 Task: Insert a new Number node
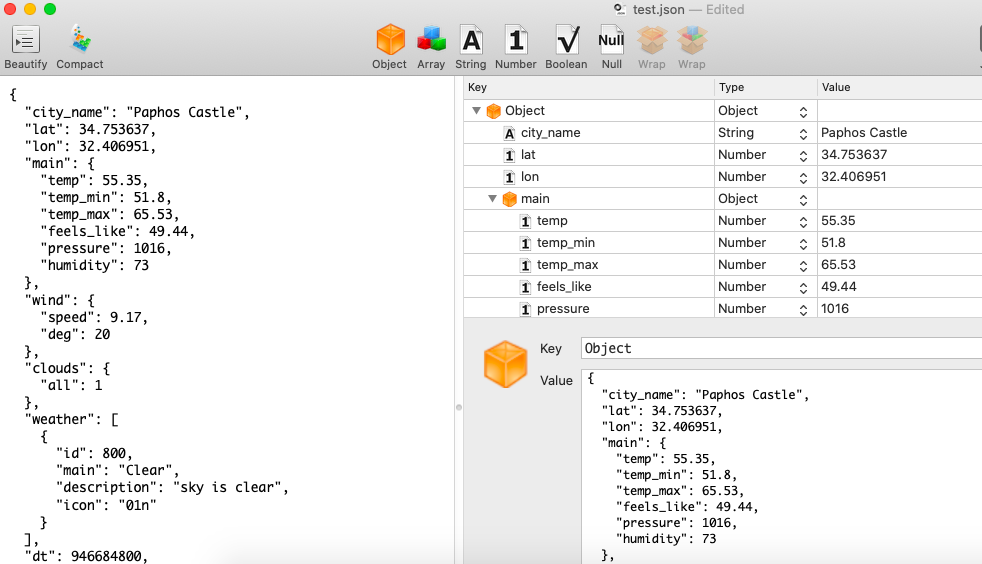click(x=515, y=40)
